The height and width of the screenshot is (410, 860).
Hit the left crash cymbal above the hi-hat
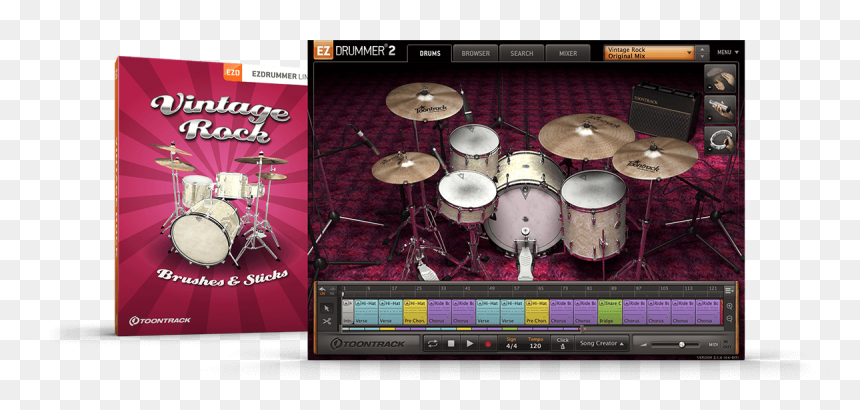(x=424, y=101)
